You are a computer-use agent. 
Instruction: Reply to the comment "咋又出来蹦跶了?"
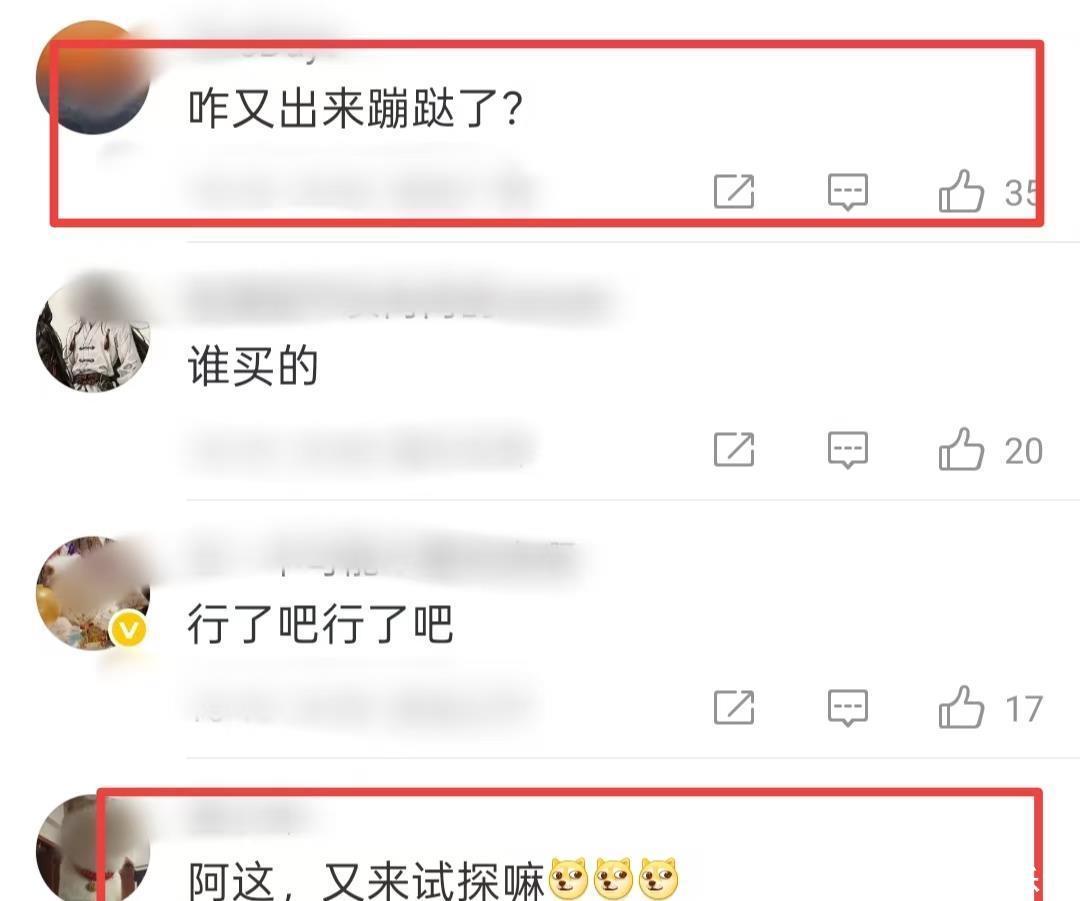pyautogui.click(x=848, y=191)
